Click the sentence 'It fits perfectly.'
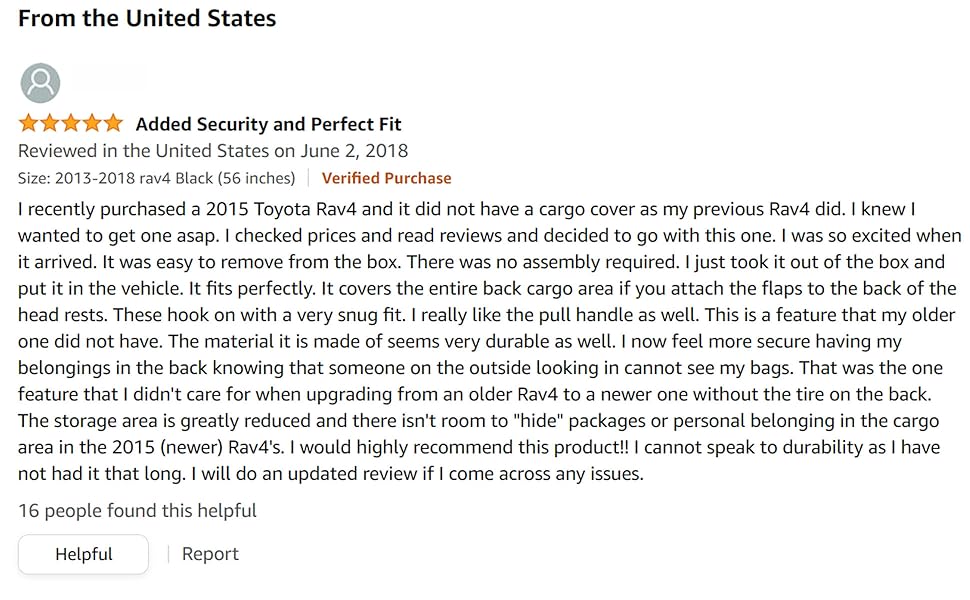Viewport: 970px width, 600px height. [x=252, y=289]
